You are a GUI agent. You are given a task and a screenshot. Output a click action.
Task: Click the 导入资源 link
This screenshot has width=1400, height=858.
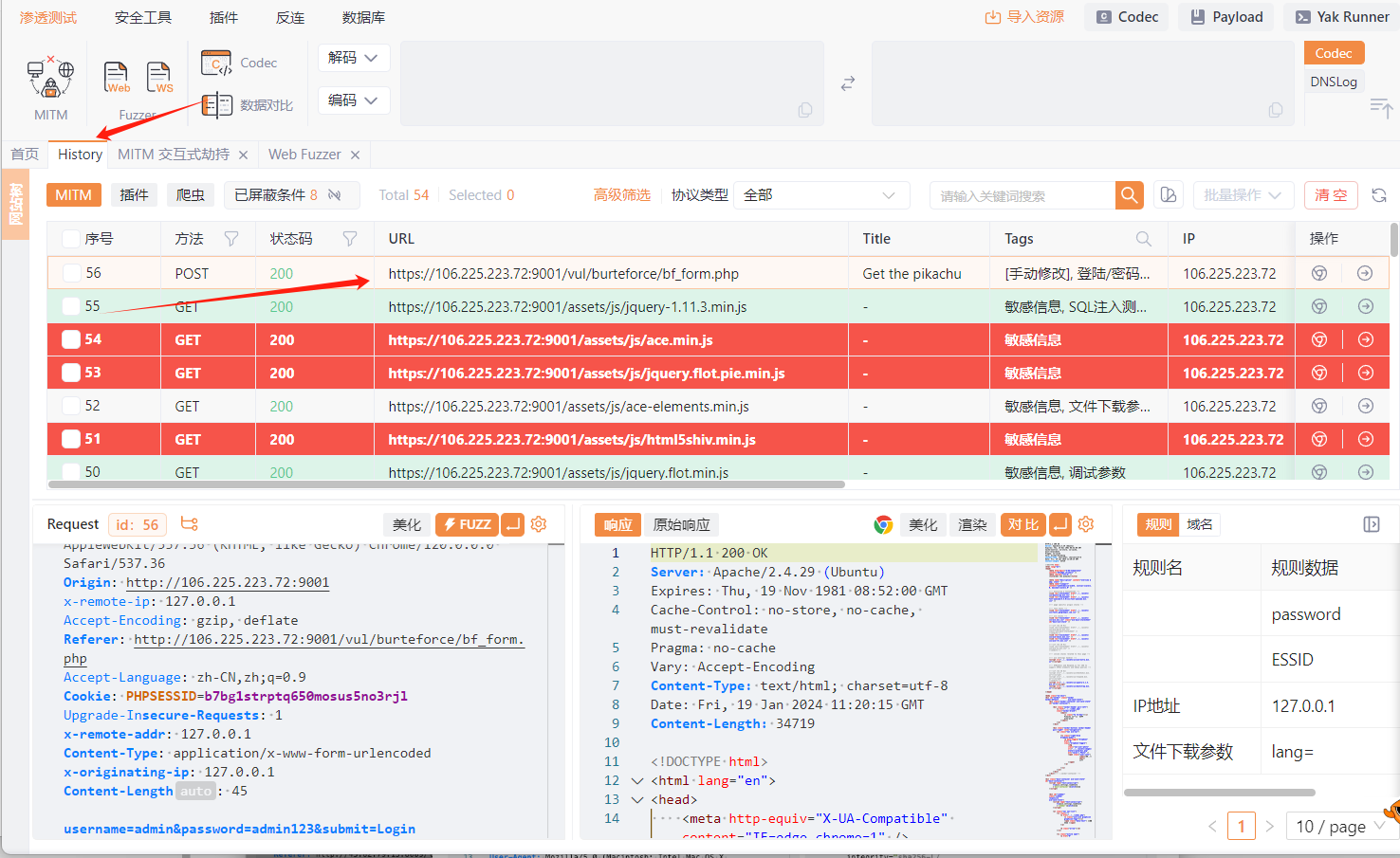click(1024, 17)
